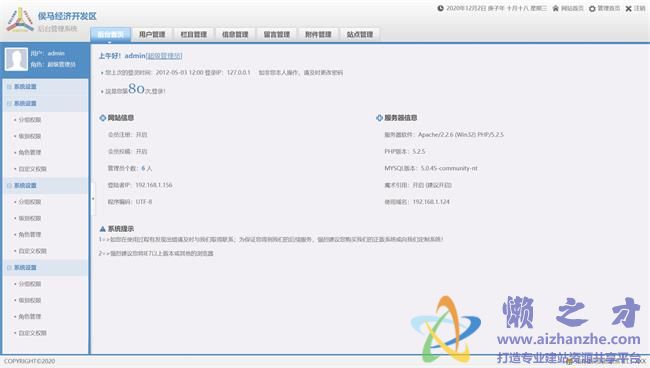Image resolution: width=650 pixels, height=368 pixels.
Task: Collapse the sidebar with the divider handle
Action: click(93, 199)
